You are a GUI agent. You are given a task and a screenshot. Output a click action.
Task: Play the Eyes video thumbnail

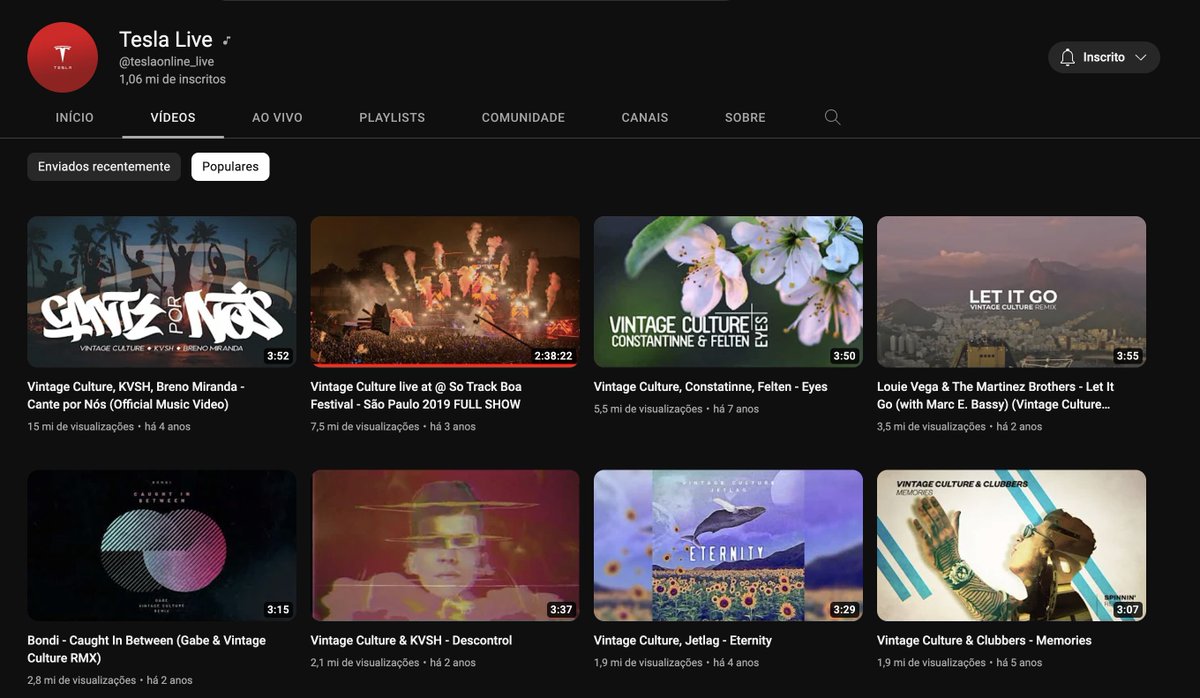728,292
